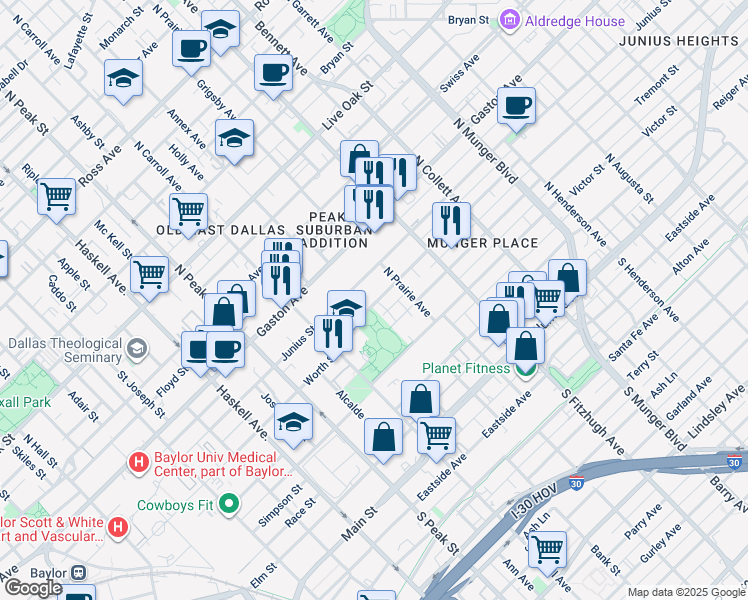Open Baylor Univ Medical Center hospital marker
Image resolution: width=748 pixels, height=600 pixels.
tap(139, 462)
